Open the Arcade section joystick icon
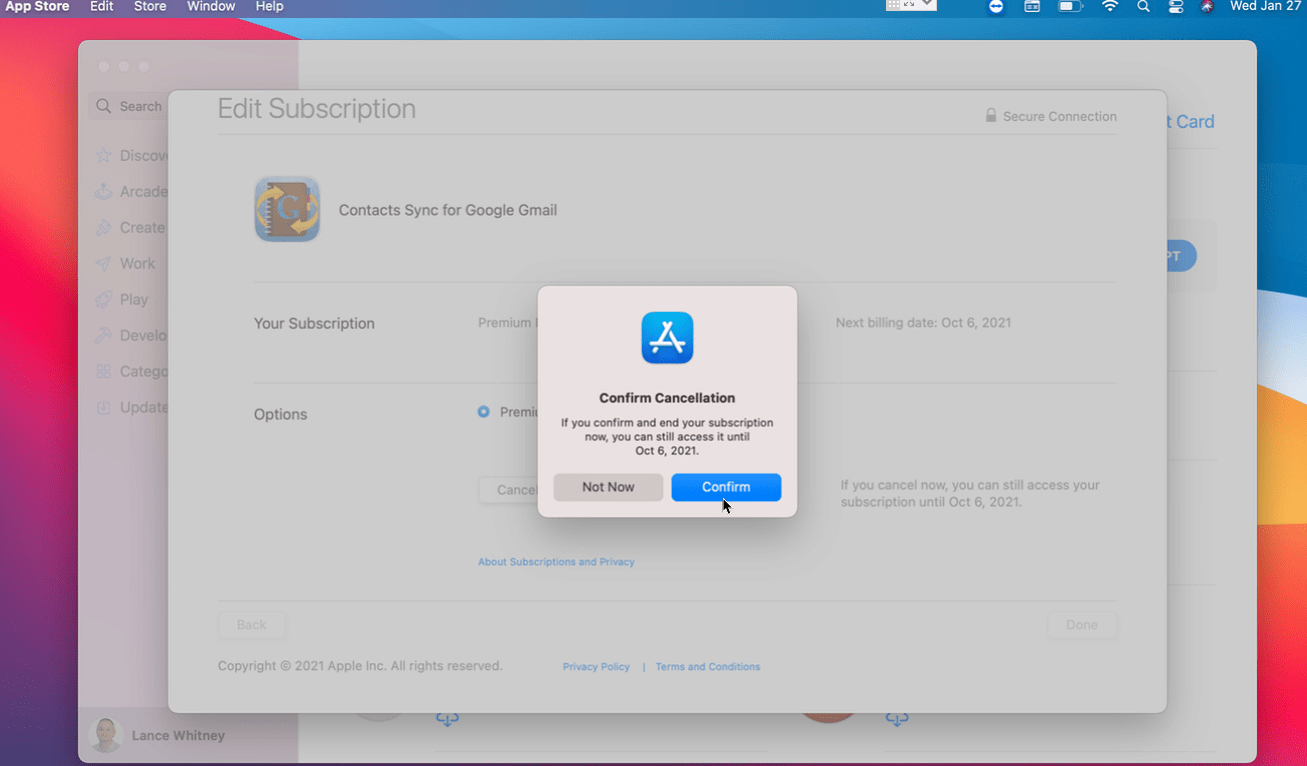1307x766 pixels. tap(103, 192)
